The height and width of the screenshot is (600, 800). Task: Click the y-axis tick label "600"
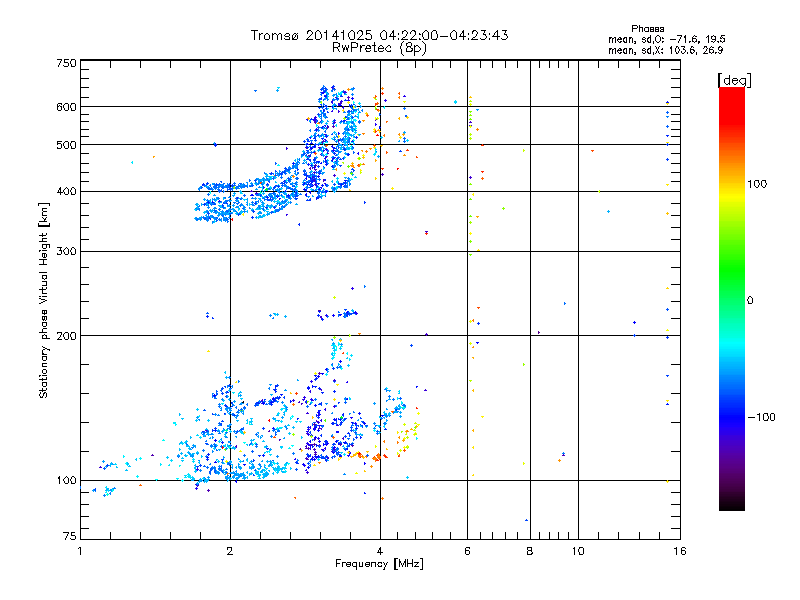pyautogui.click(x=66, y=107)
